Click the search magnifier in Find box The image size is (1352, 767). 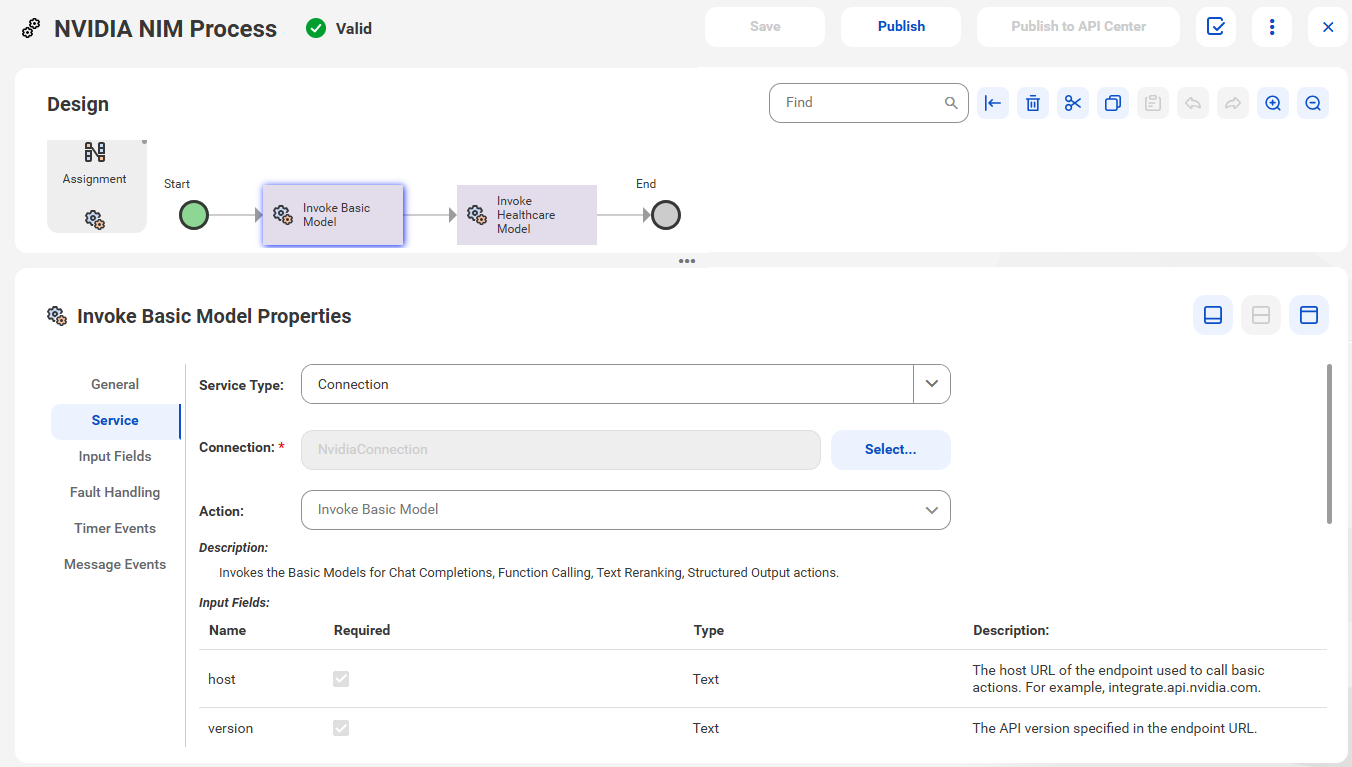(x=951, y=103)
